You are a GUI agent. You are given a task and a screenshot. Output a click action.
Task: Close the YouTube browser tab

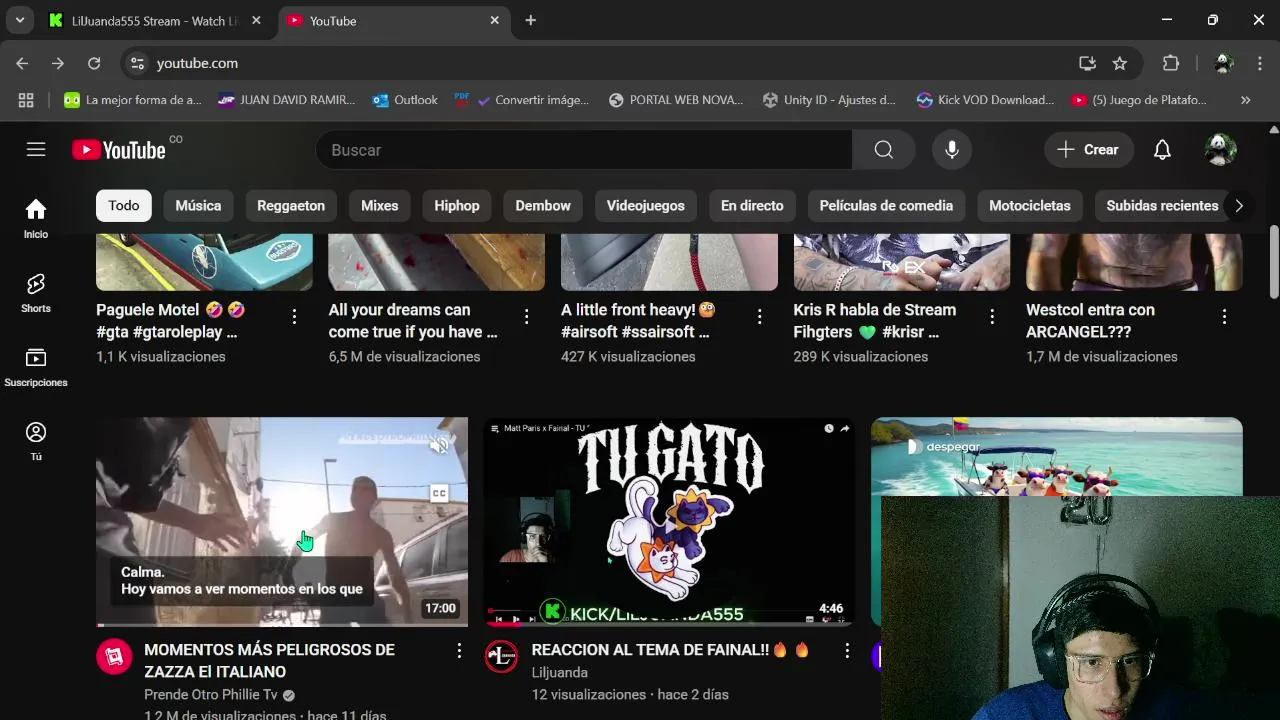494,20
